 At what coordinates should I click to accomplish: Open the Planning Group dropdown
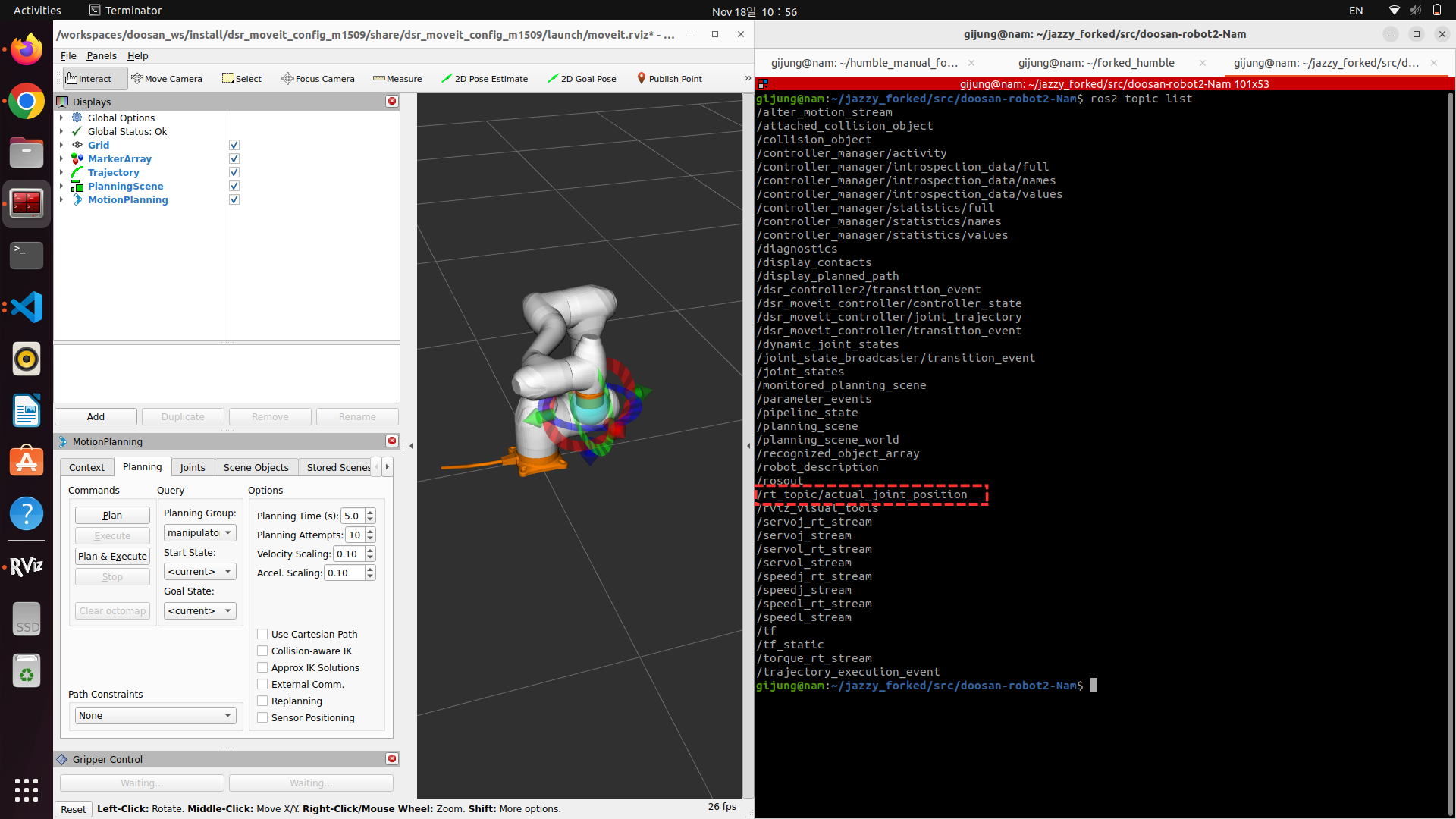(199, 533)
